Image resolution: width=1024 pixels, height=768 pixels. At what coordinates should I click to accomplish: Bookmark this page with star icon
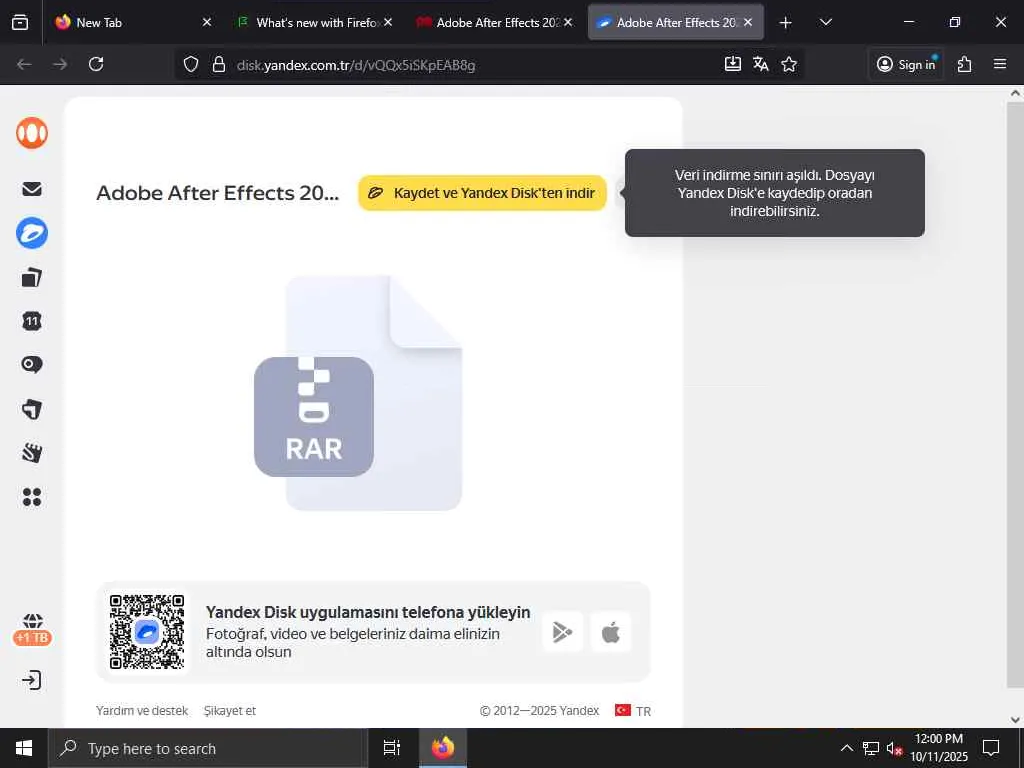[789, 64]
